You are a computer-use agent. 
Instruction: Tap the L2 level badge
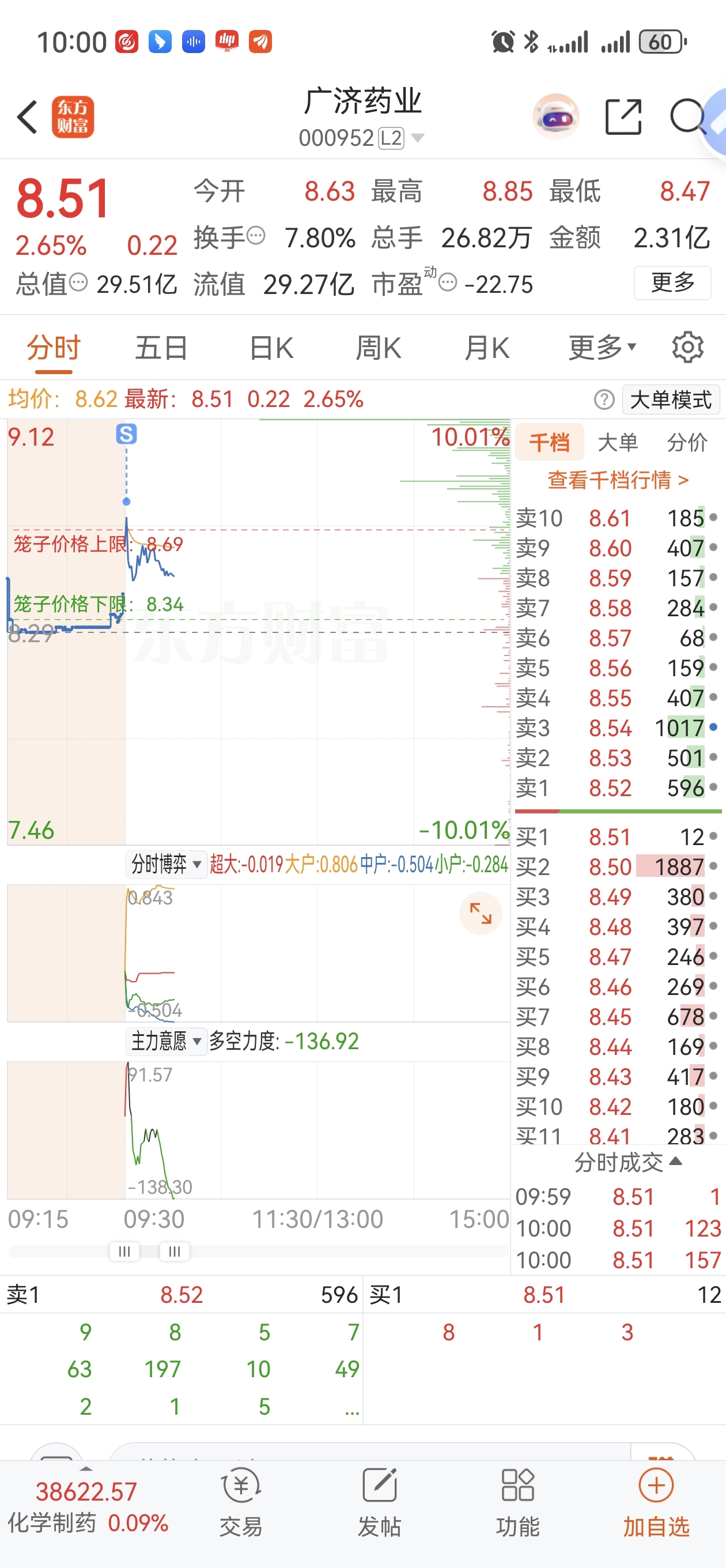(x=391, y=138)
